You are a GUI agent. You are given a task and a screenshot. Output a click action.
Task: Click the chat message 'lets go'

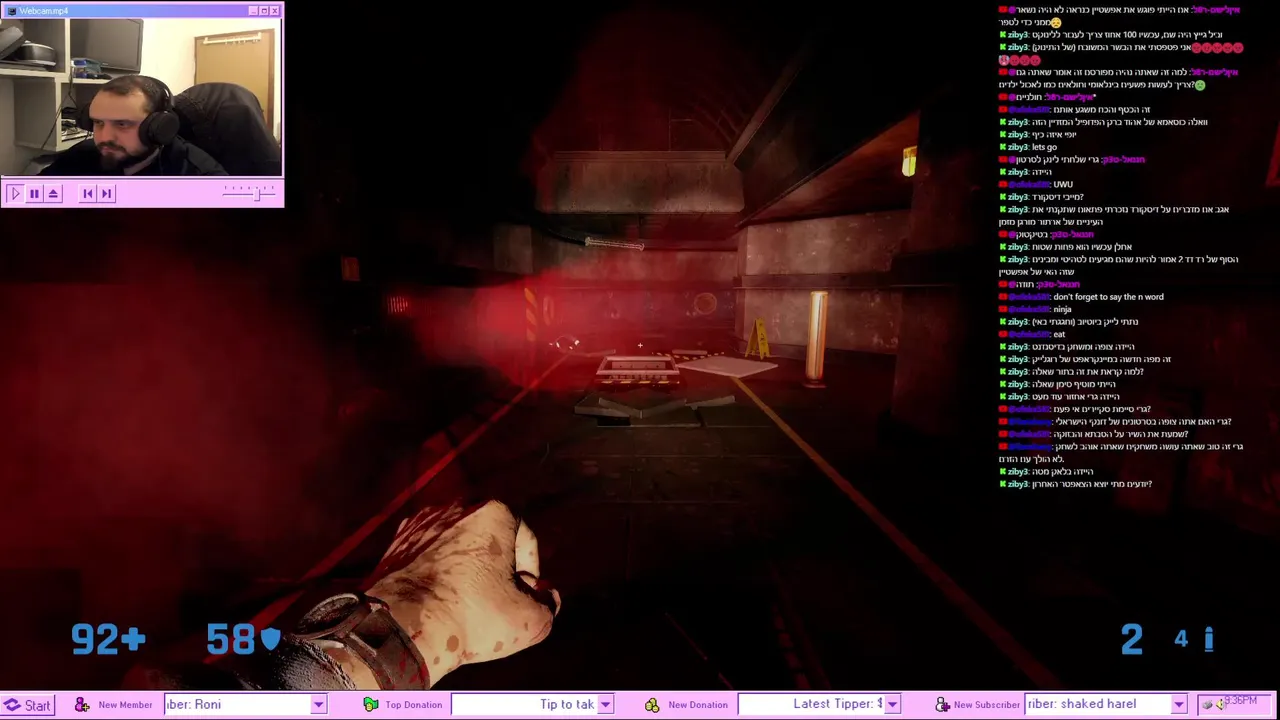(x=1043, y=147)
